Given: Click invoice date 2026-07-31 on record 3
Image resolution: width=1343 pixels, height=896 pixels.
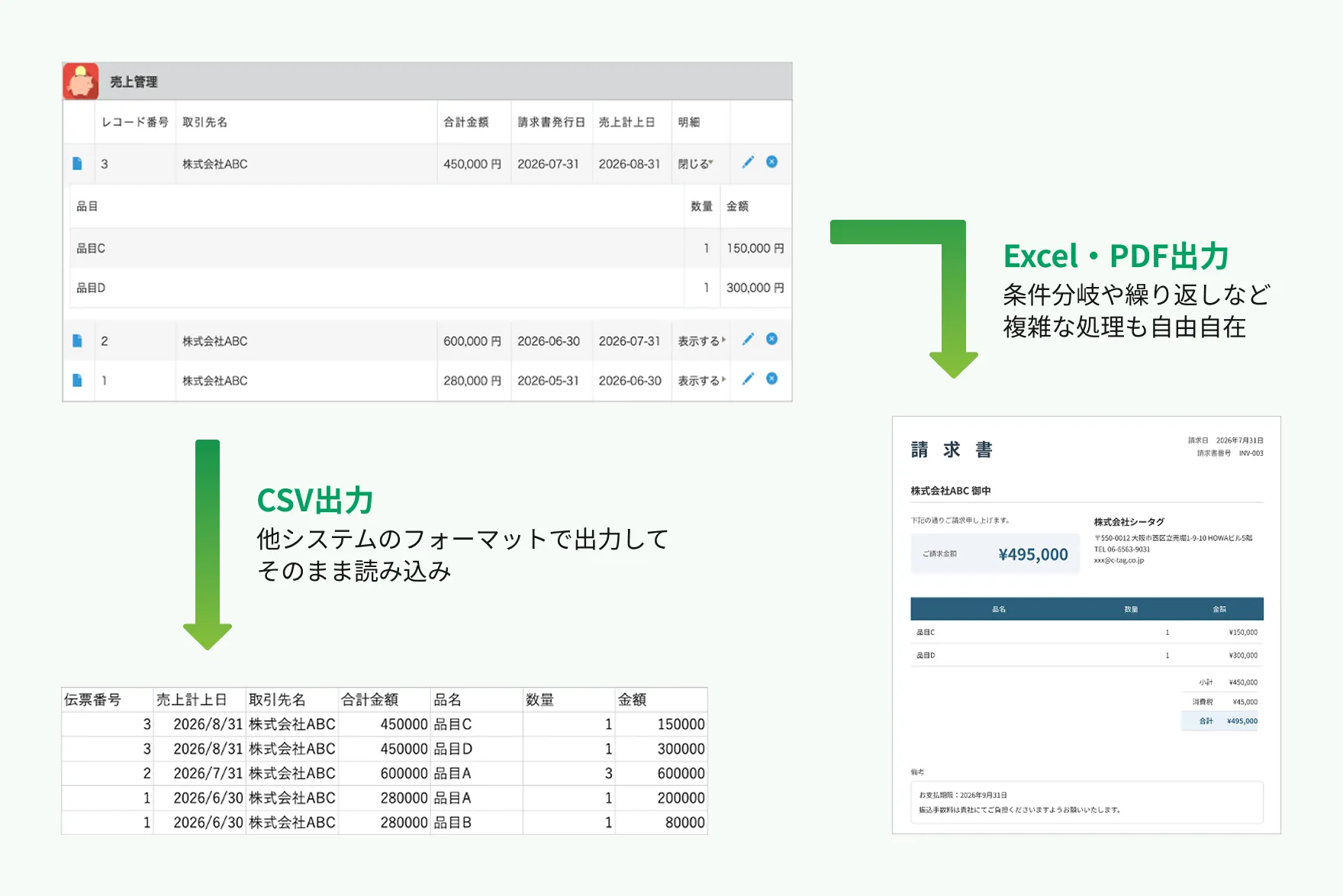Looking at the screenshot, I should 548,164.
